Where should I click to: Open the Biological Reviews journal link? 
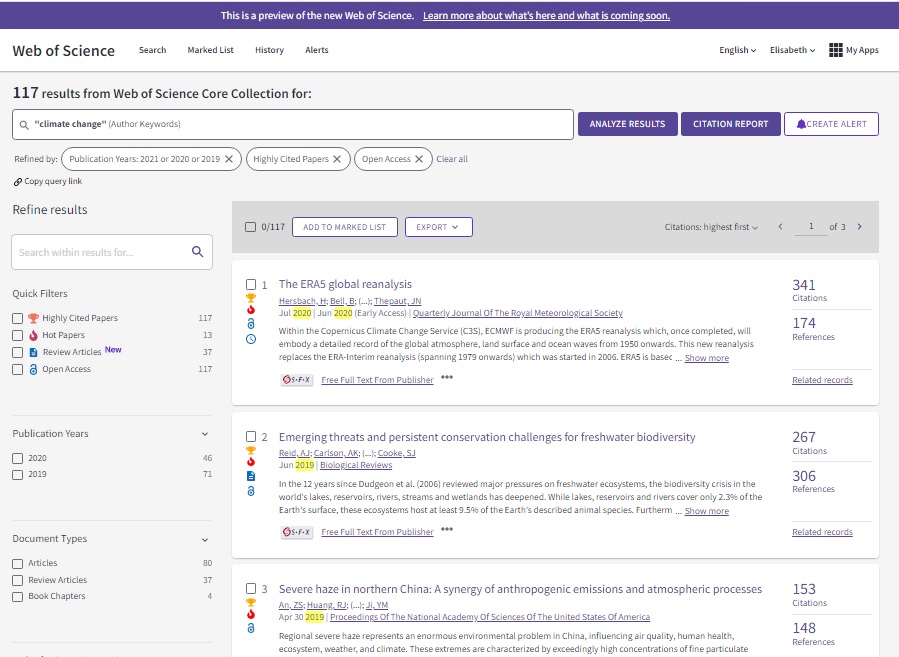point(356,465)
